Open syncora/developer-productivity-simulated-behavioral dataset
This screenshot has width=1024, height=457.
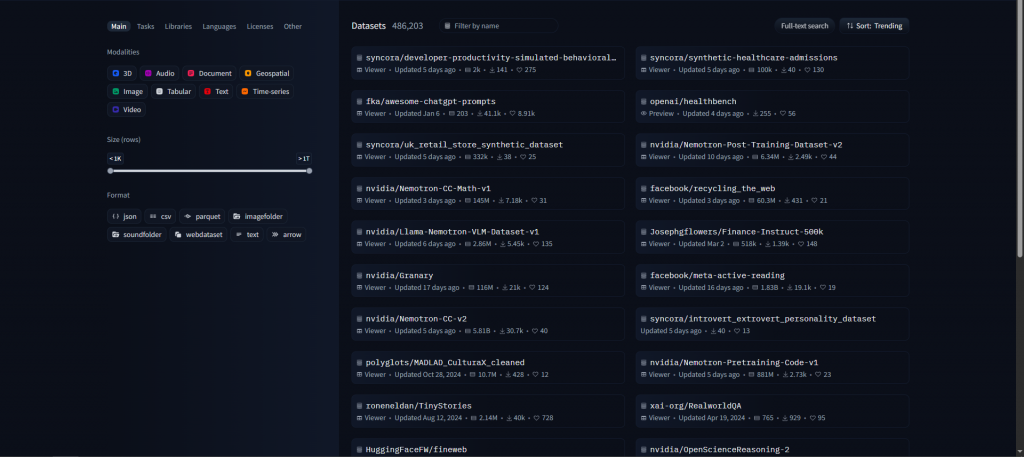488,63
